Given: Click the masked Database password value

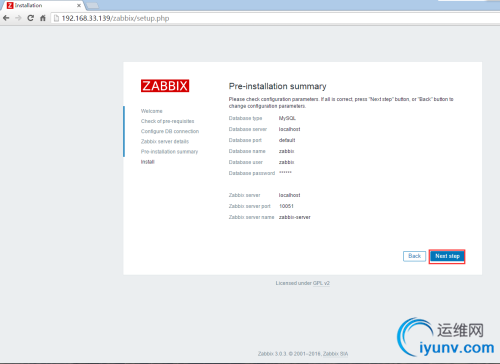Looking at the screenshot, I should [285, 172].
